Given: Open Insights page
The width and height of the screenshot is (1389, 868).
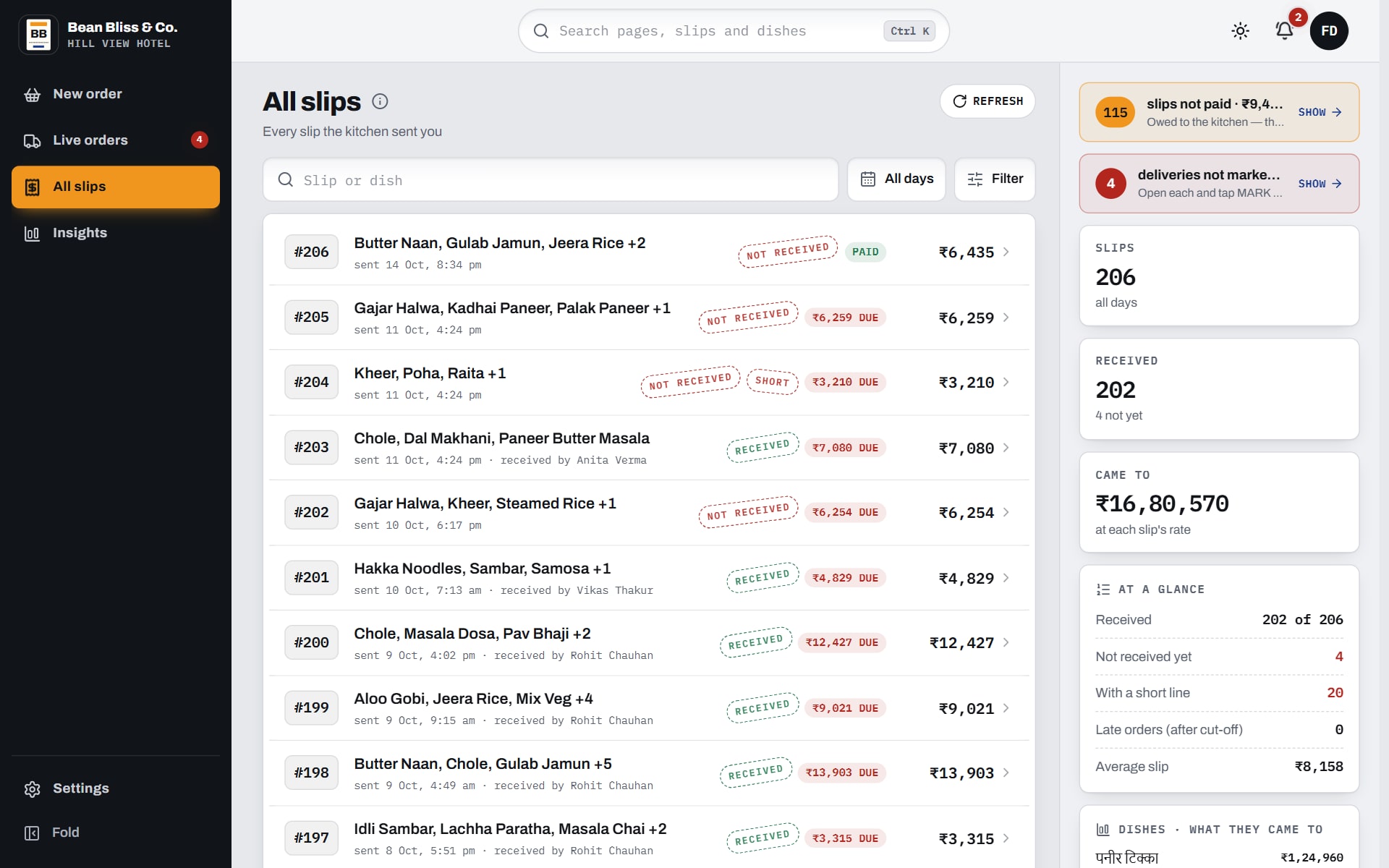Looking at the screenshot, I should point(116,233).
